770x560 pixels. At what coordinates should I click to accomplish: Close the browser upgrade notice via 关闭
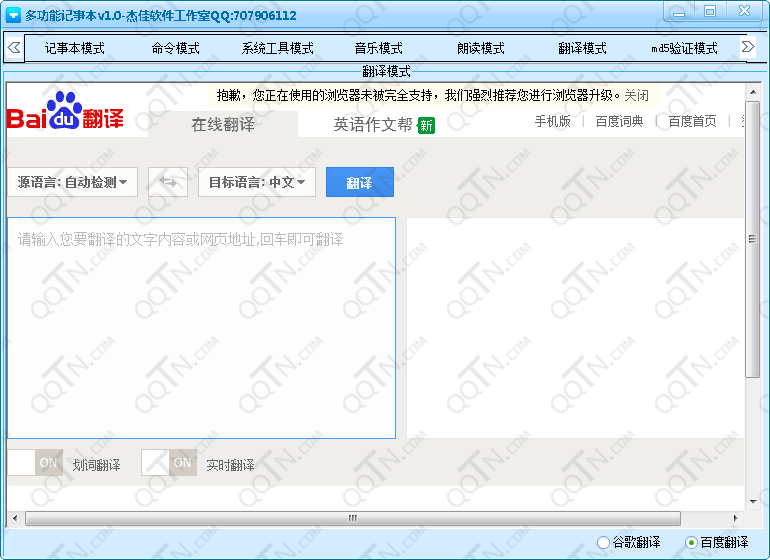click(x=637, y=96)
